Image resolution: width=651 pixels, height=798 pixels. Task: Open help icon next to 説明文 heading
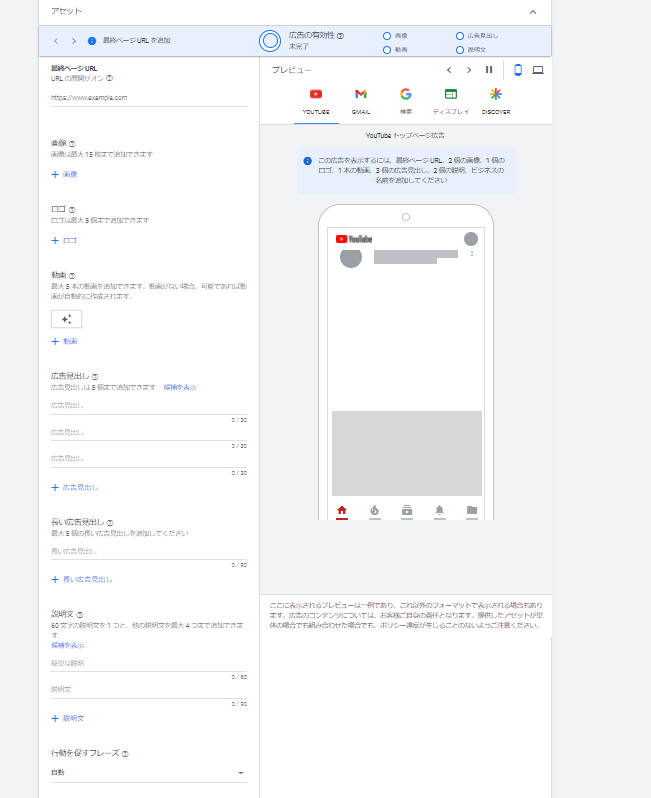80,615
